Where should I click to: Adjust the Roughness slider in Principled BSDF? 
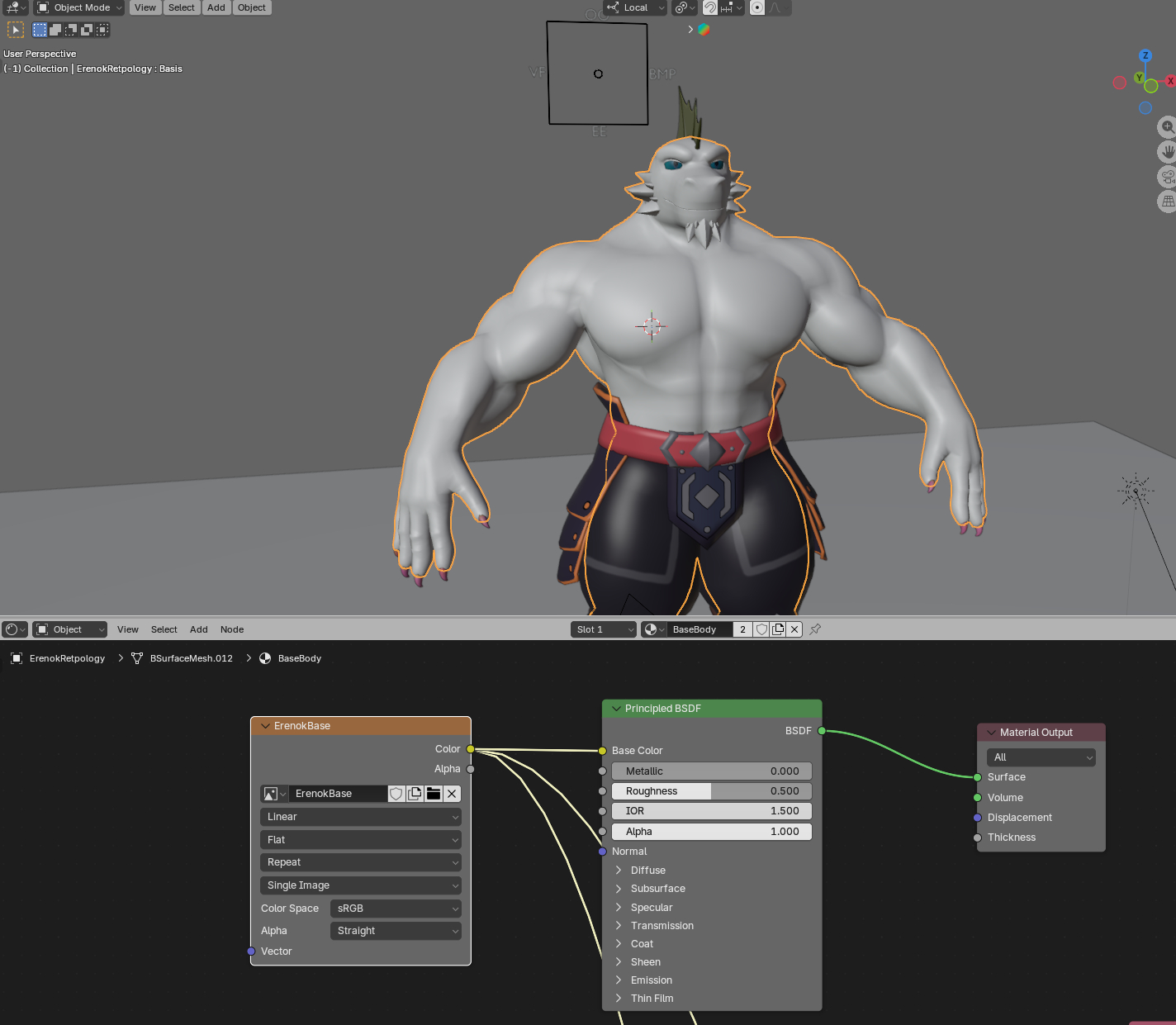[x=711, y=791]
